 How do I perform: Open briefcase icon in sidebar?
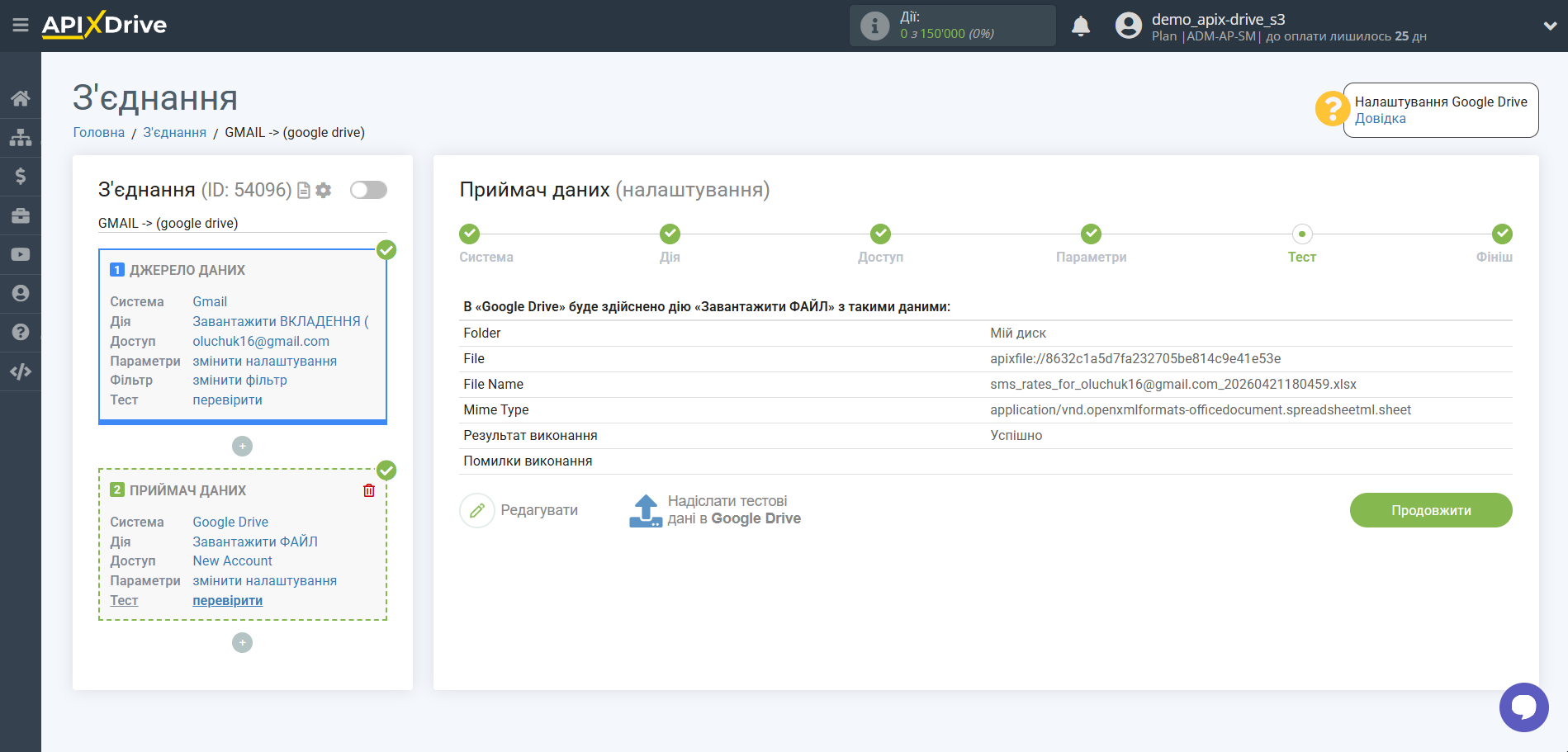21,215
